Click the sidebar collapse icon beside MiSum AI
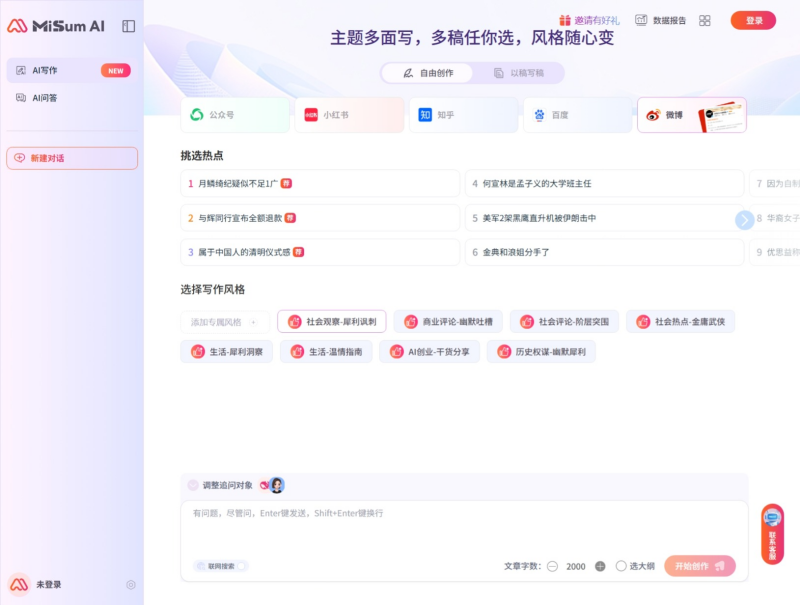Image resolution: width=800 pixels, height=605 pixels. (x=129, y=26)
